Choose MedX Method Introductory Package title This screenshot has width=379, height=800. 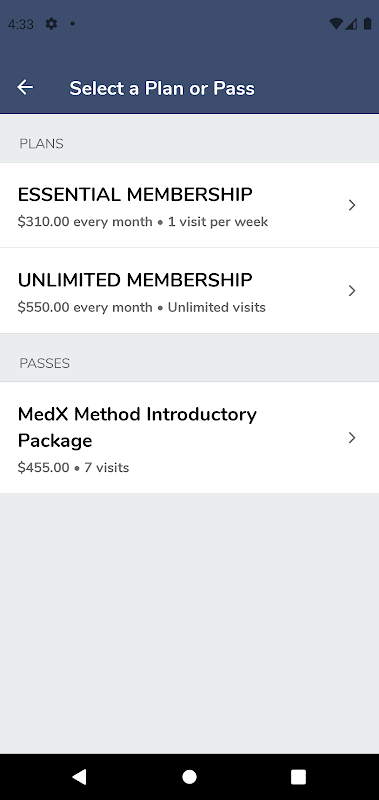137,427
